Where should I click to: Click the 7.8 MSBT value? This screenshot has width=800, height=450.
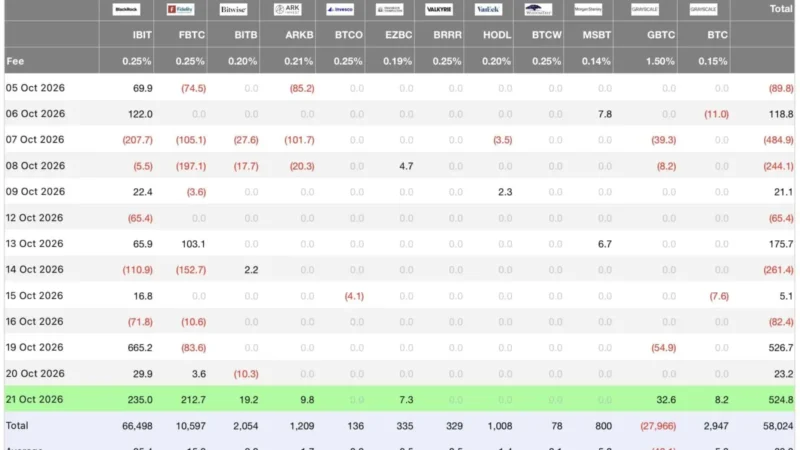[605, 114]
